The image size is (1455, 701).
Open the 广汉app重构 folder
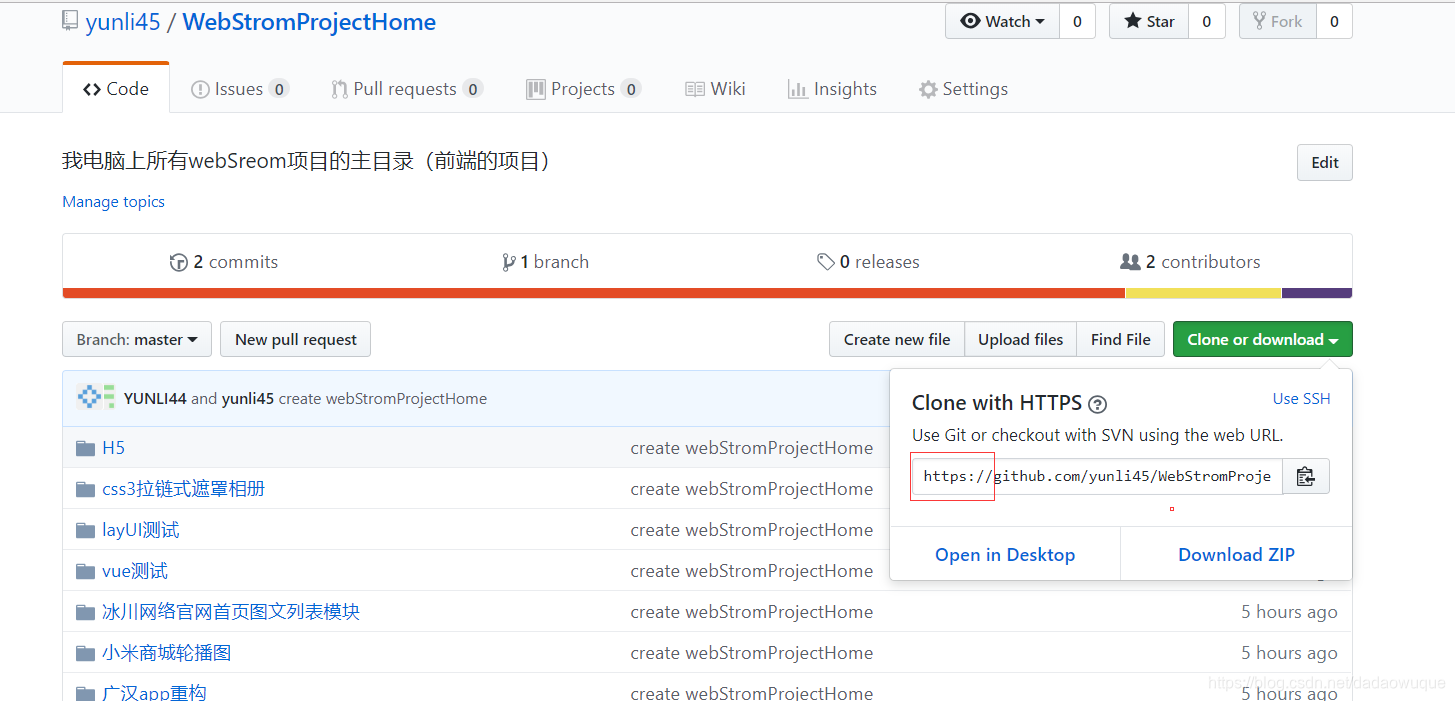coord(154,693)
